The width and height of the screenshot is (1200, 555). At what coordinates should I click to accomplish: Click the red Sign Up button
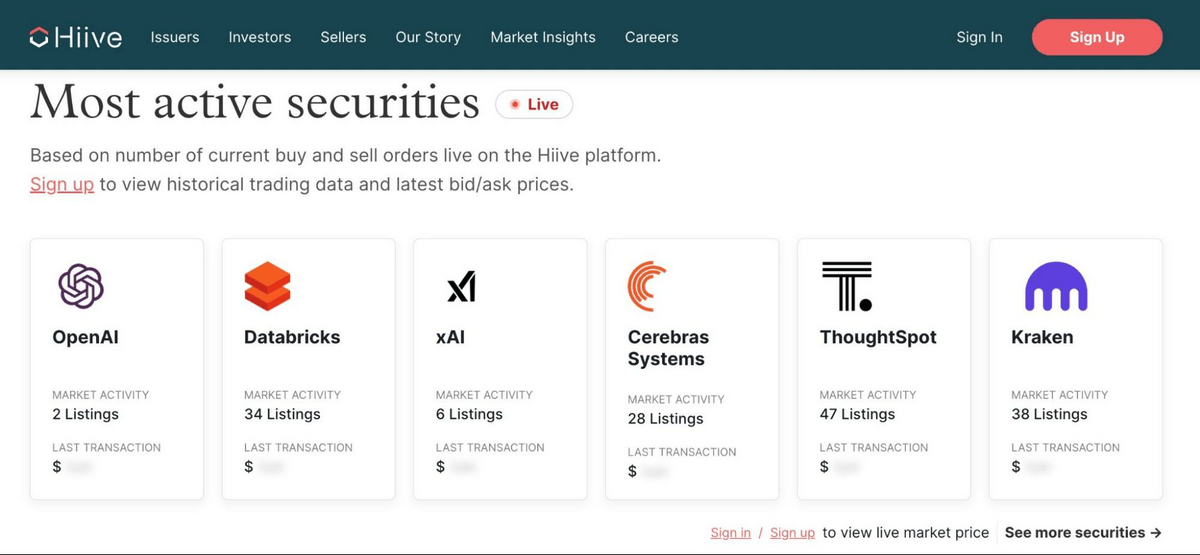pos(1097,37)
